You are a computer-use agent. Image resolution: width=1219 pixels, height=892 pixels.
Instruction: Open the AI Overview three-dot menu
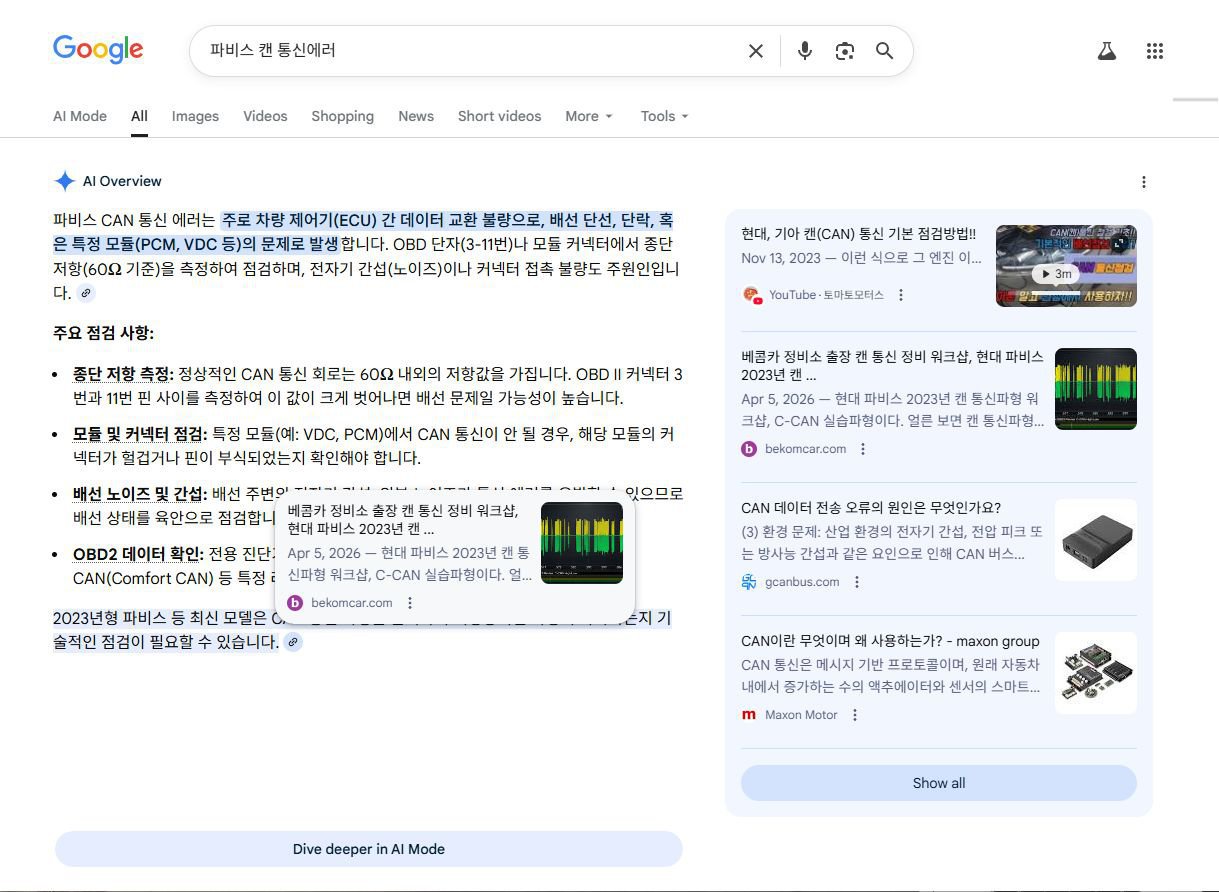click(x=1143, y=181)
